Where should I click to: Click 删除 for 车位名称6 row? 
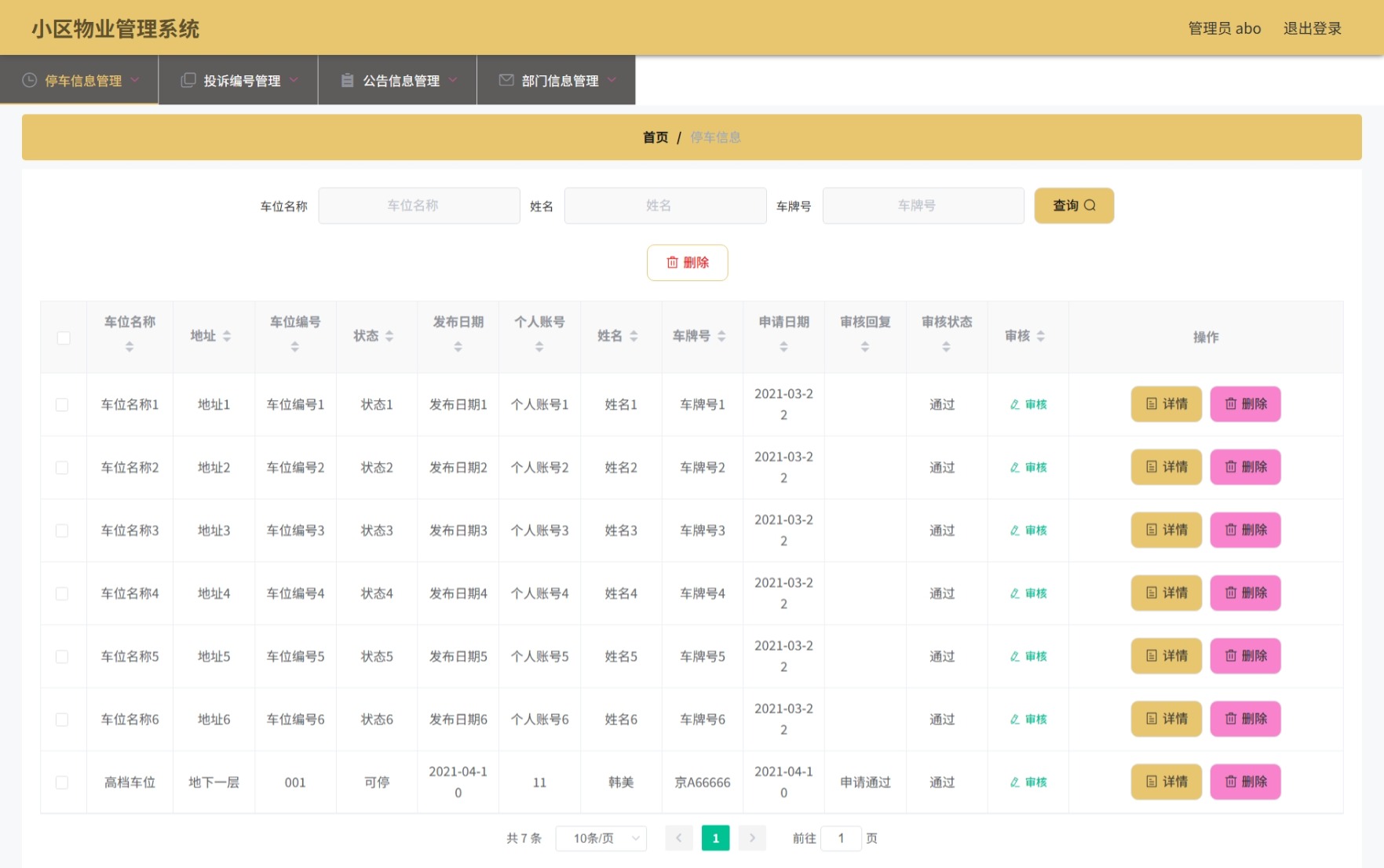(x=1246, y=719)
